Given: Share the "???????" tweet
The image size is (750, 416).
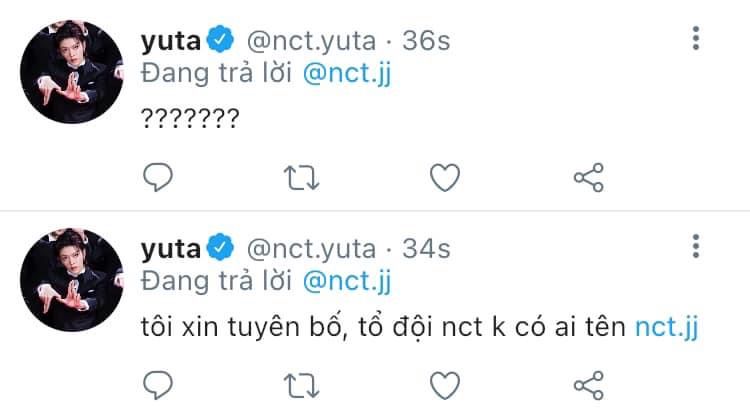Looking at the screenshot, I should pos(587,178).
